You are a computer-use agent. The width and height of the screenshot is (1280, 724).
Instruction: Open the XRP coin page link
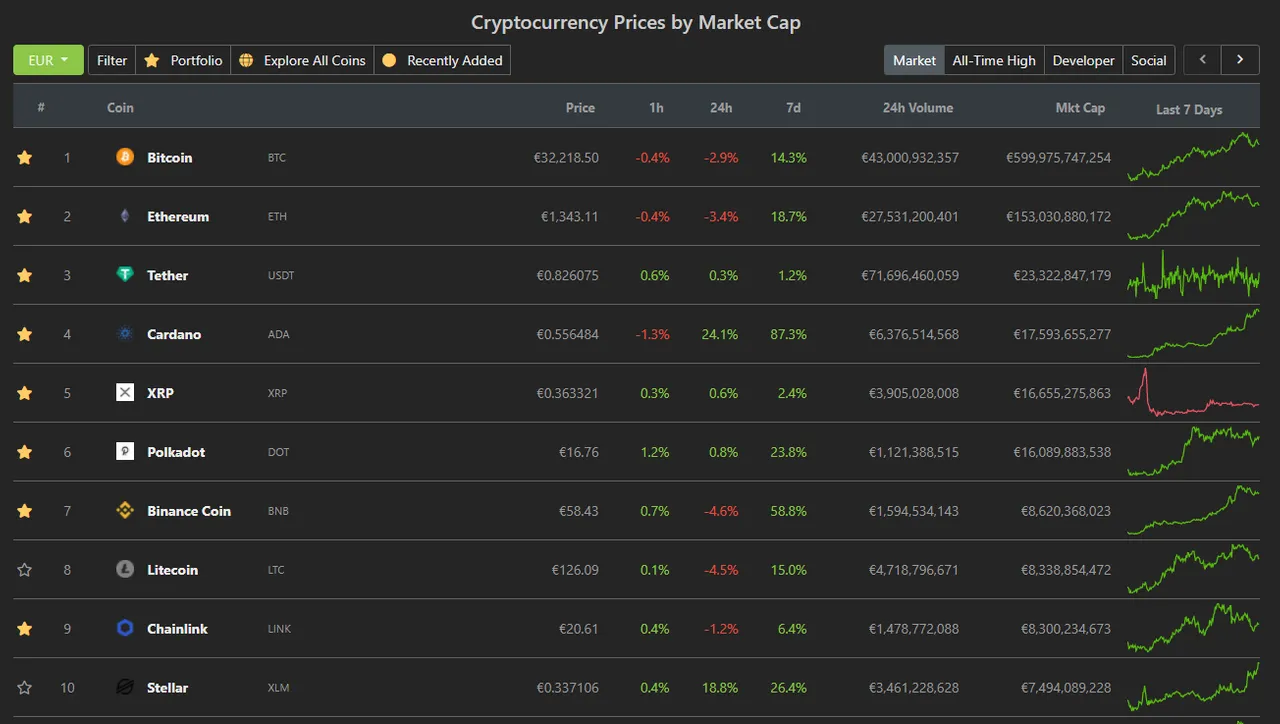160,393
